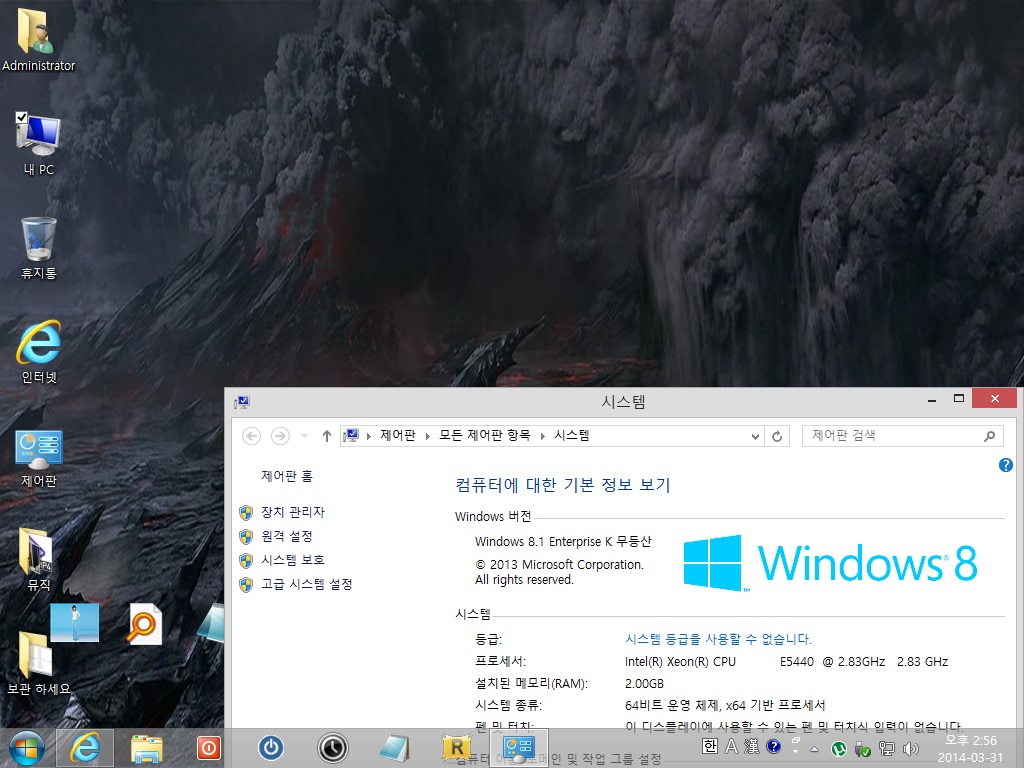
Task: Open the orange magnifier document icon
Action: [144, 624]
